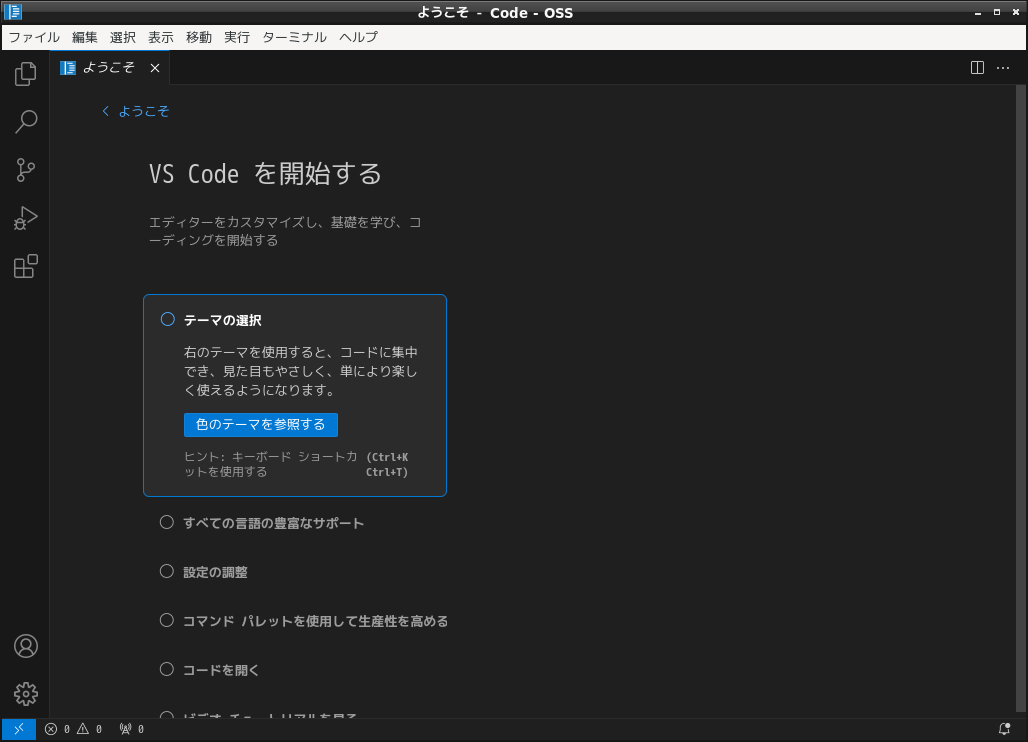This screenshot has width=1028, height=742.
Task: Show errors and warnings in status bar
Action: coord(73,729)
